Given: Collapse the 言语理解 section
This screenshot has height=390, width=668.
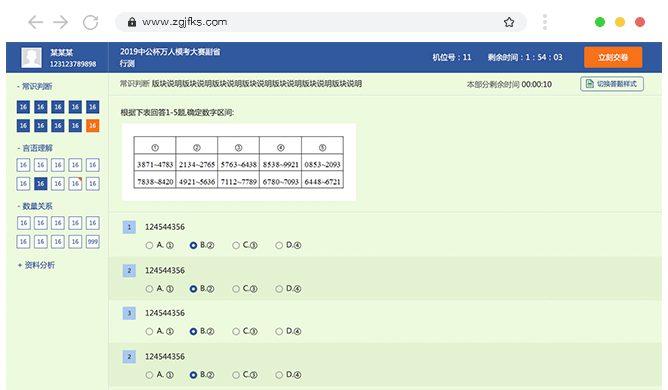Looking at the screenshot, I should point(35,148).
